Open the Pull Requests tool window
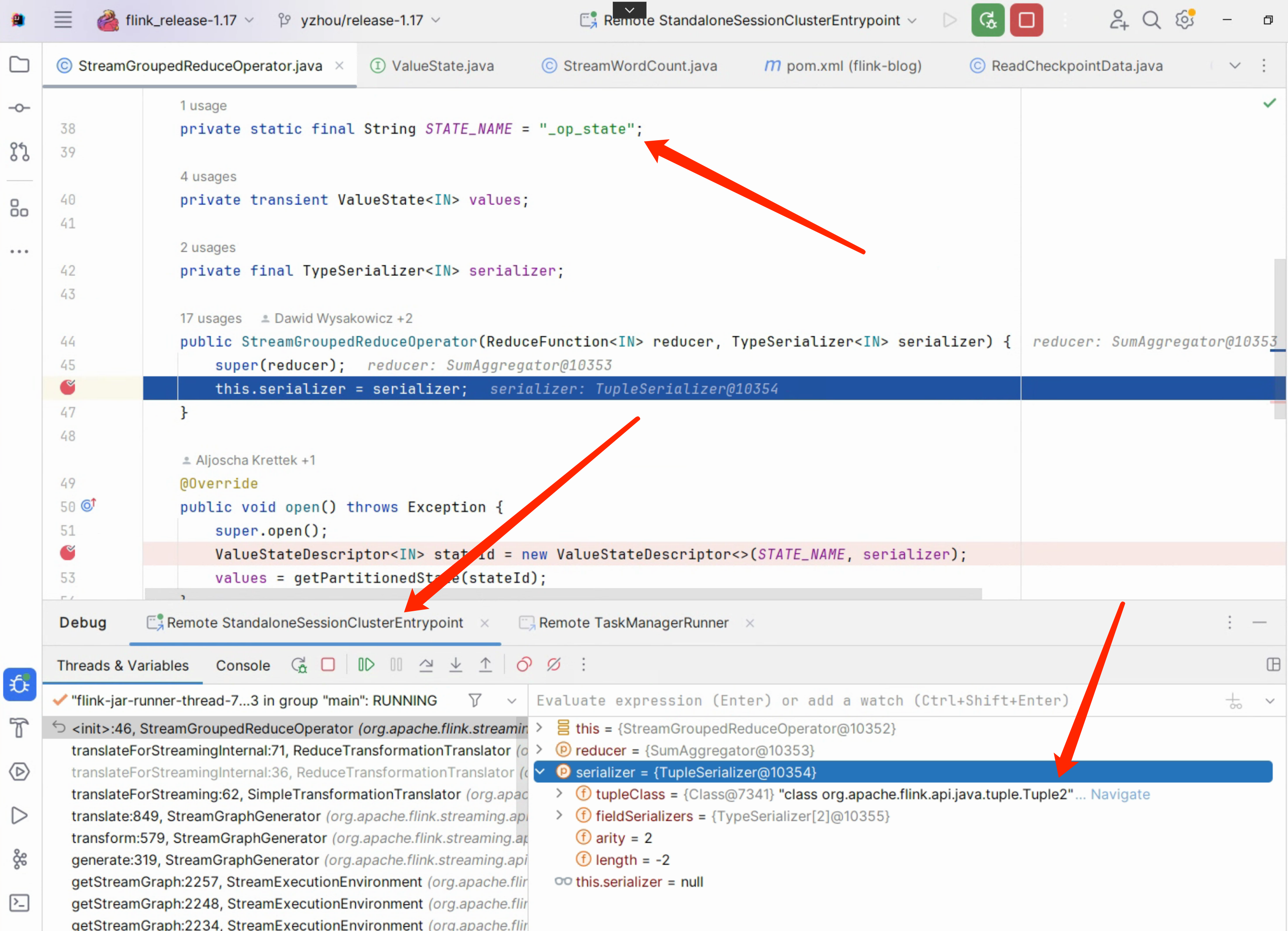The height and width of the screenshot is (931, 1288). click(19, 152)
